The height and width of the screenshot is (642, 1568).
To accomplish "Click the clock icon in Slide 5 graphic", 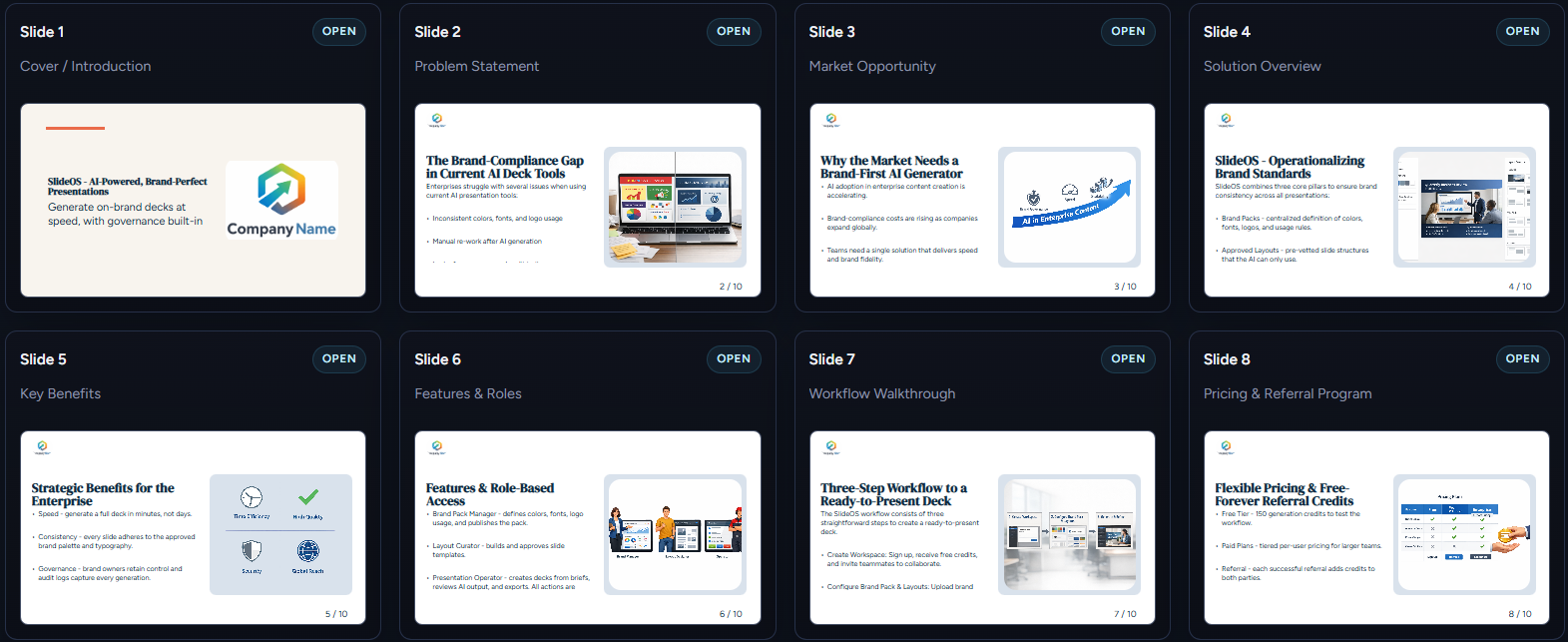I will pos(252,497).
